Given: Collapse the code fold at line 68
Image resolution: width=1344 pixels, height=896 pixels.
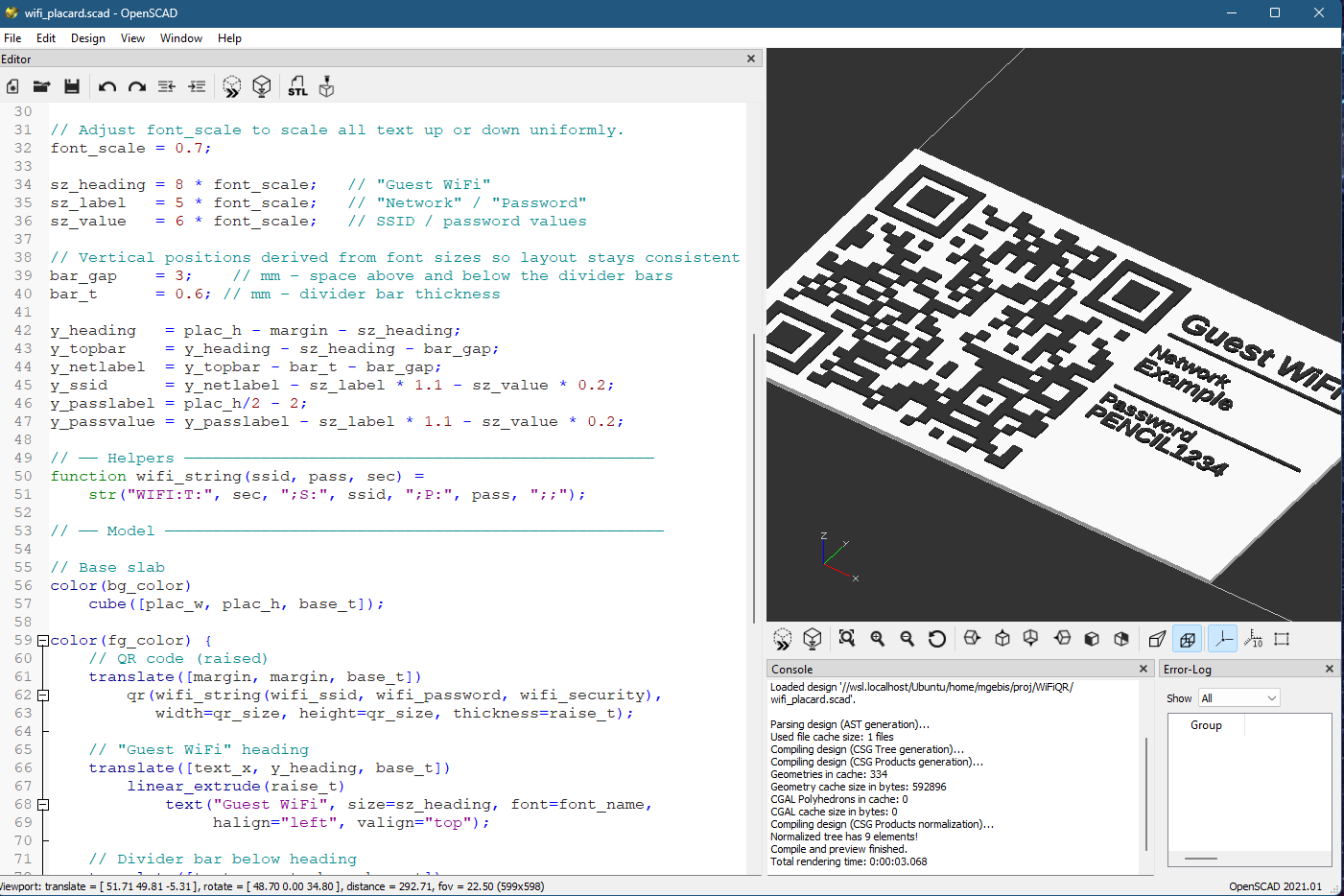Looking at the screenshot, I should point(43,805).
